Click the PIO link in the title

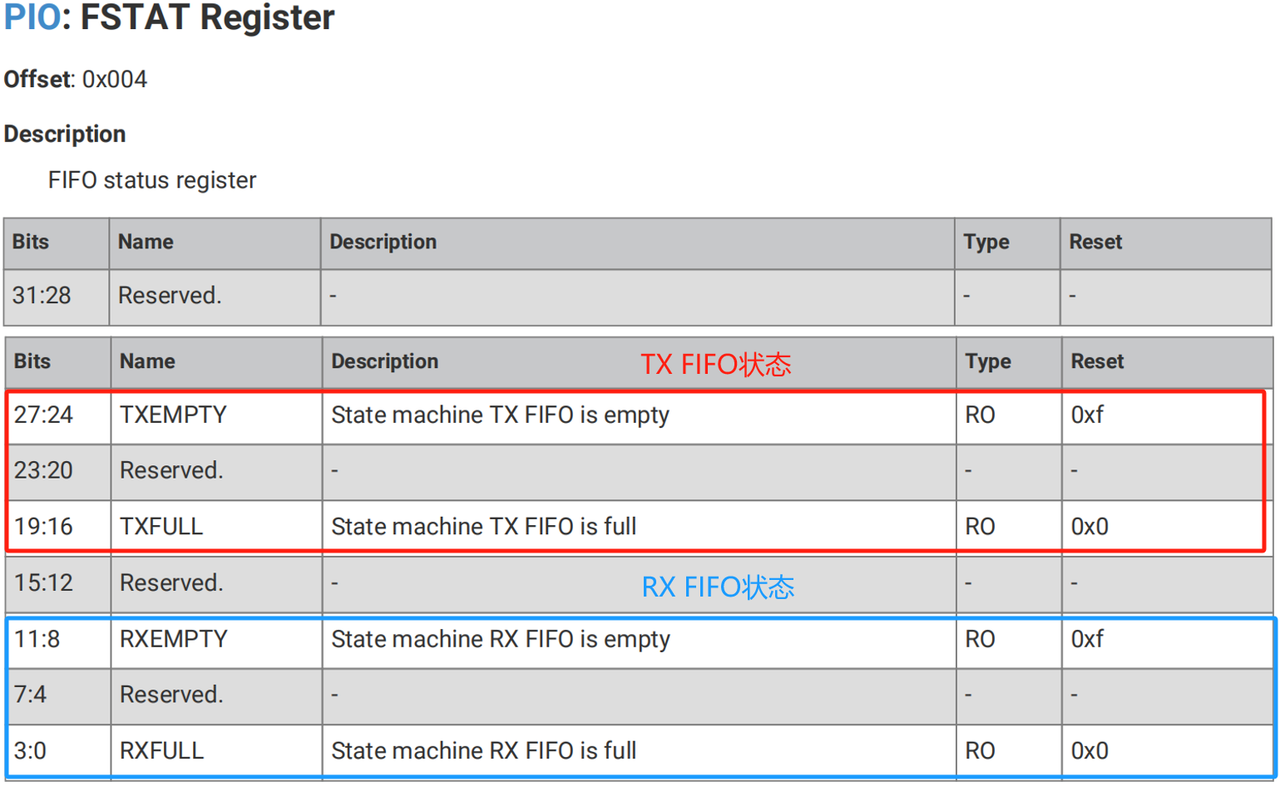[x=32, y=17]
